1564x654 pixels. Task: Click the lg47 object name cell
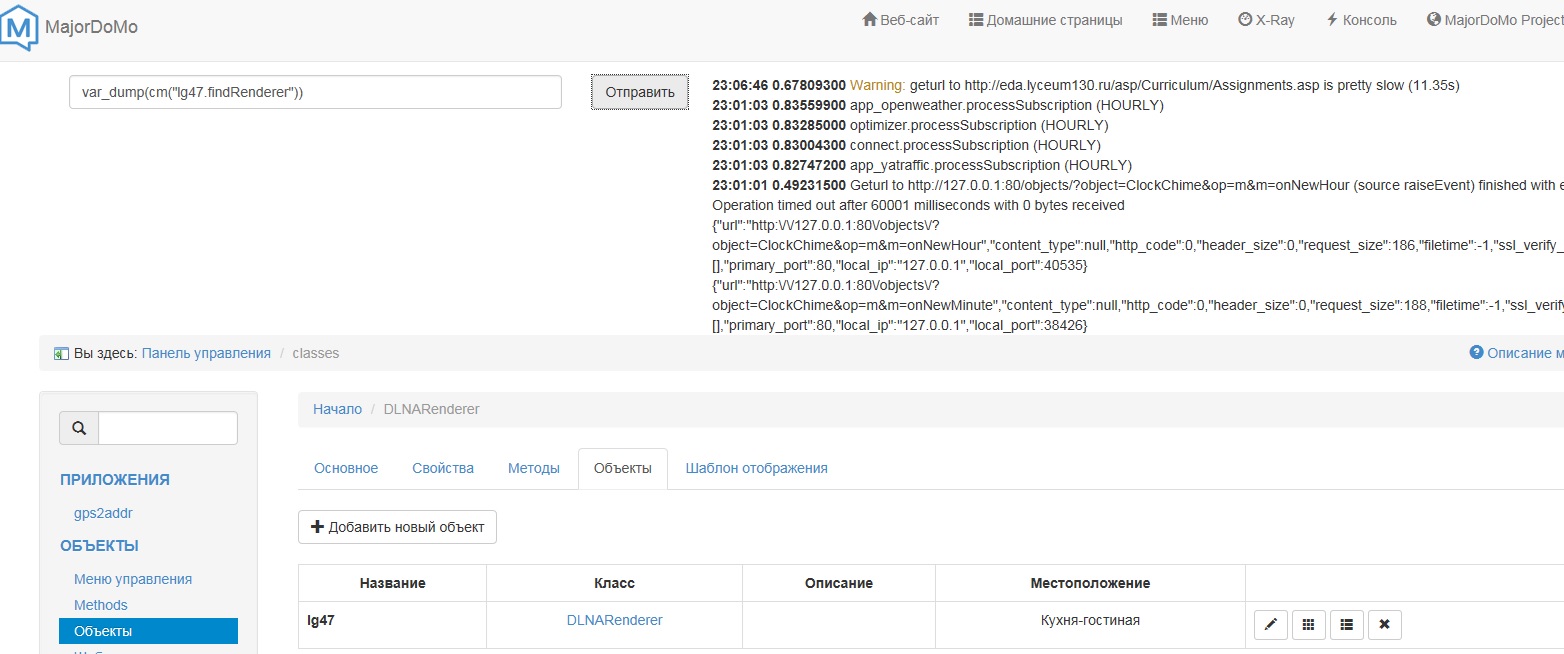click(392, 625)
